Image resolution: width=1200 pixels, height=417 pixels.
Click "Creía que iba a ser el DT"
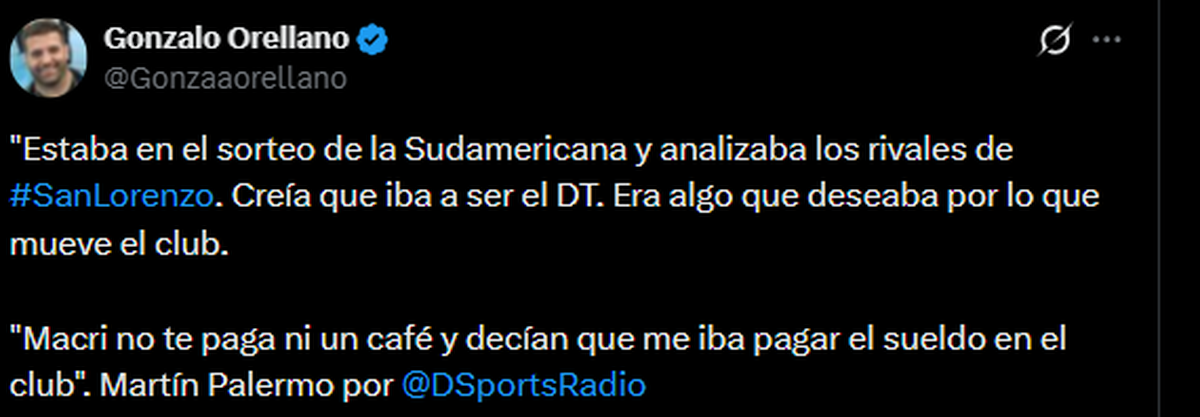pos(402,197)
